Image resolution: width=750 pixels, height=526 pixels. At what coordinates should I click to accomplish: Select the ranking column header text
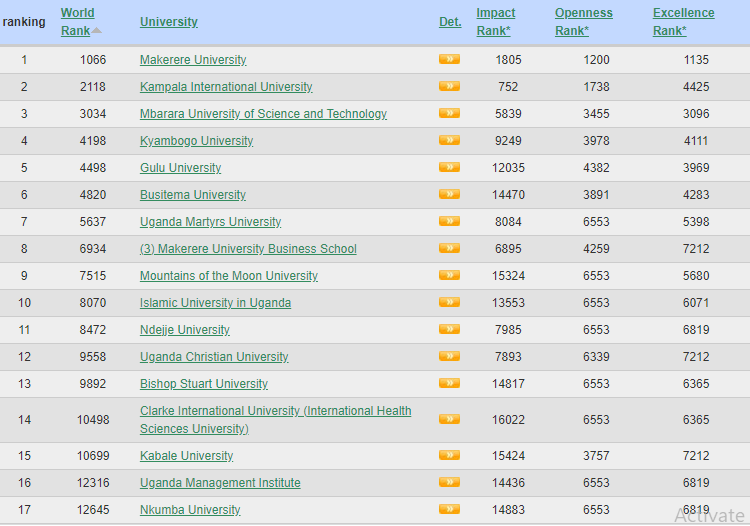click(x=24, y=22)
